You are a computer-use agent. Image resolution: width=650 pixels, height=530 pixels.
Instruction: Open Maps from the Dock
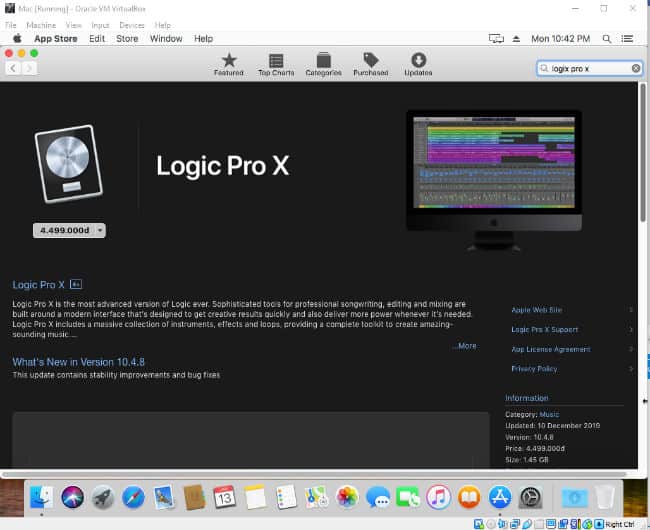(x=316, y=497)
